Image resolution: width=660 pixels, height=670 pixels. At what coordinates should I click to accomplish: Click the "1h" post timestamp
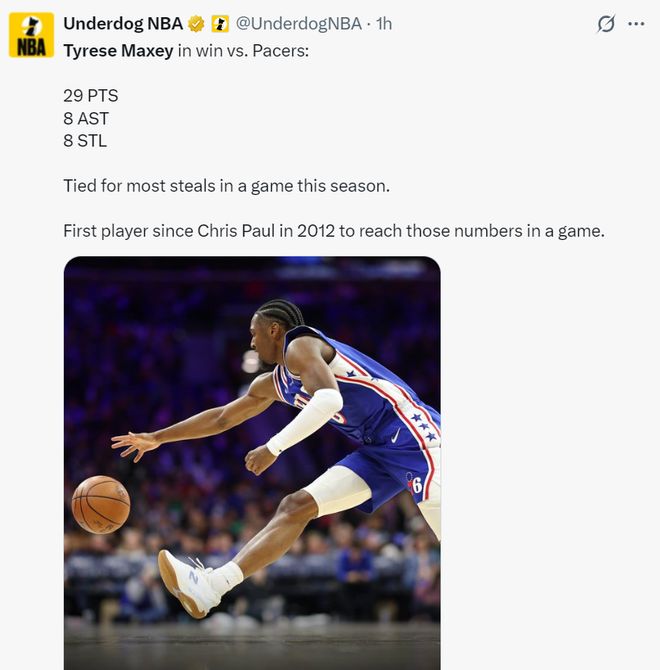coord(384,24)
